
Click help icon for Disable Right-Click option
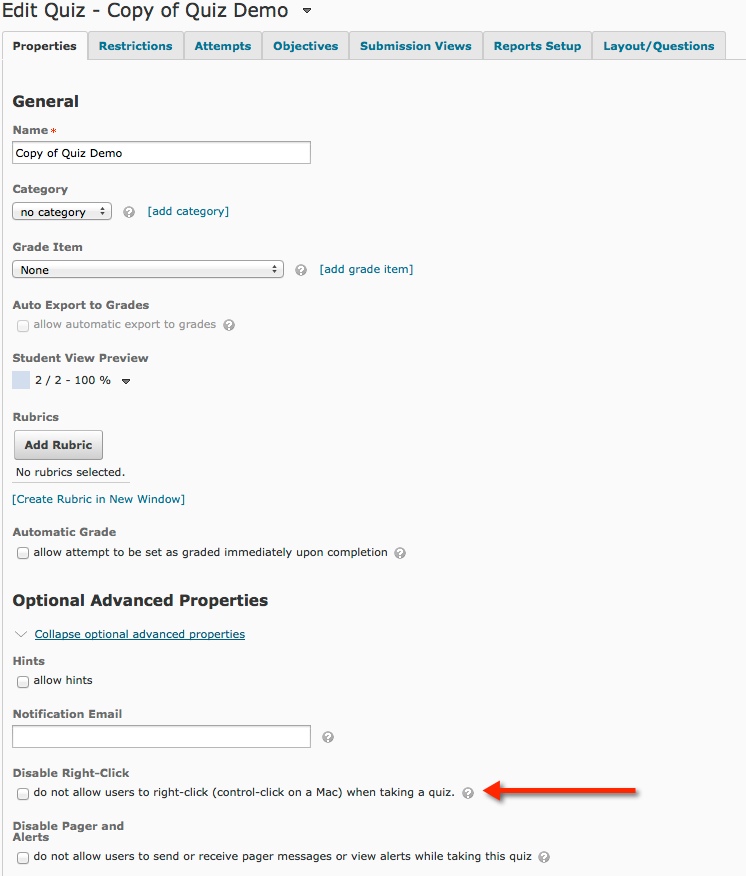(468, 793)
